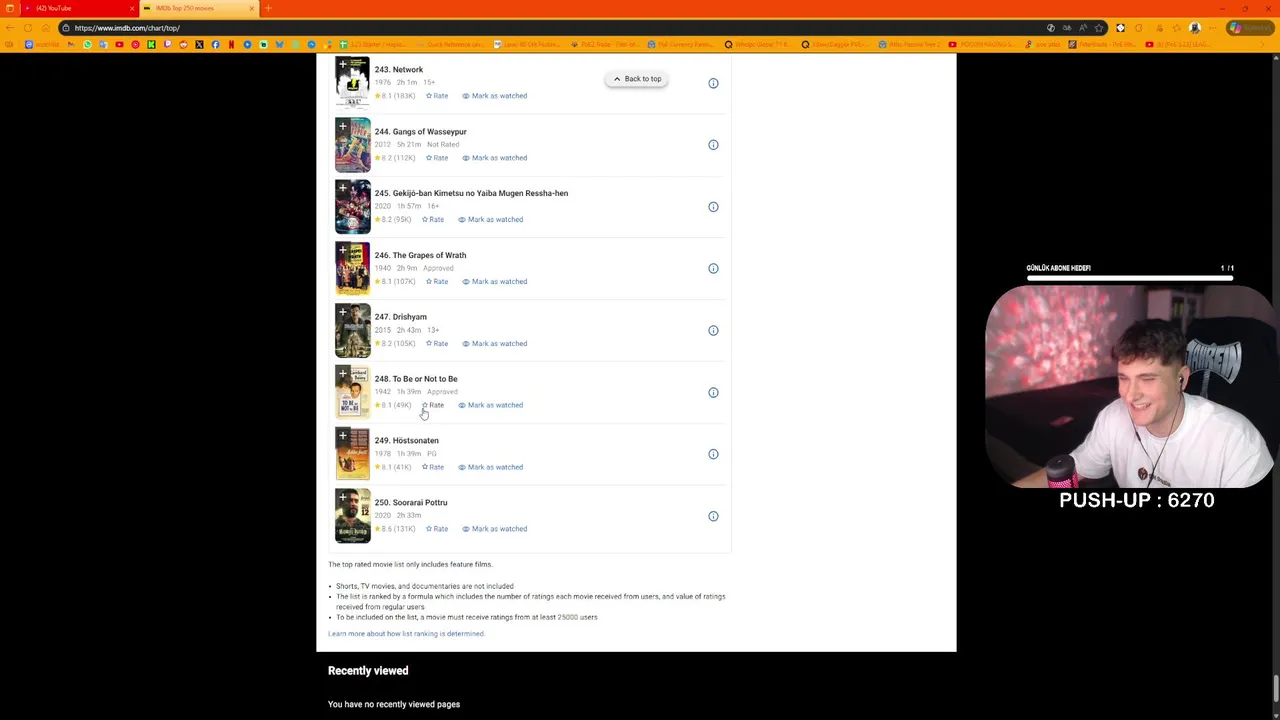Screen dimensions: 1280x720
Task: Open info icon for The Grapes of Wrath
Action: [x=713, y=268]
